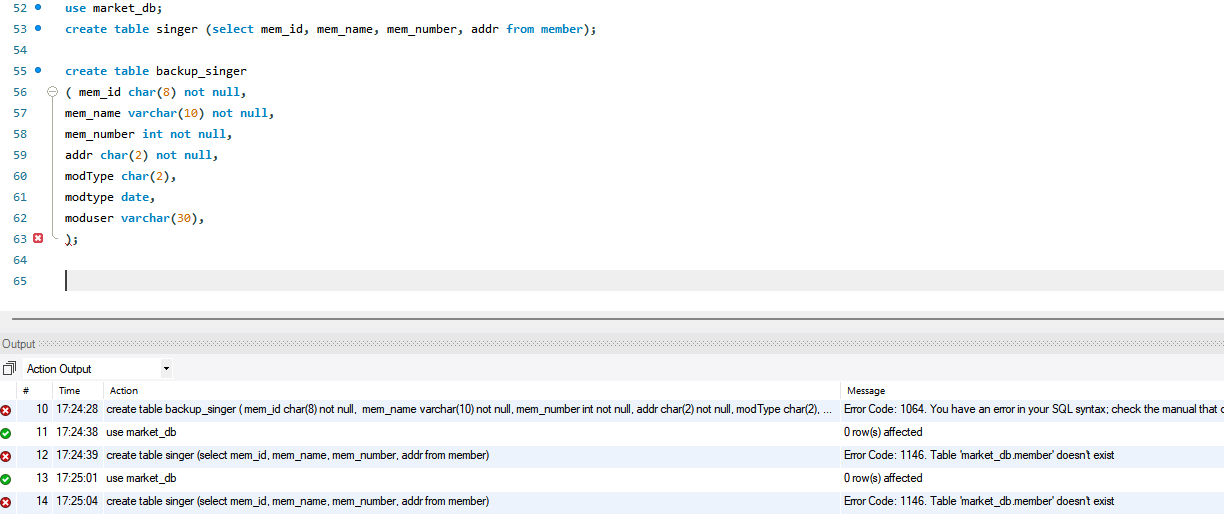
Task: Click 'modtype date,' on line 61
Action: coord(110,197)
